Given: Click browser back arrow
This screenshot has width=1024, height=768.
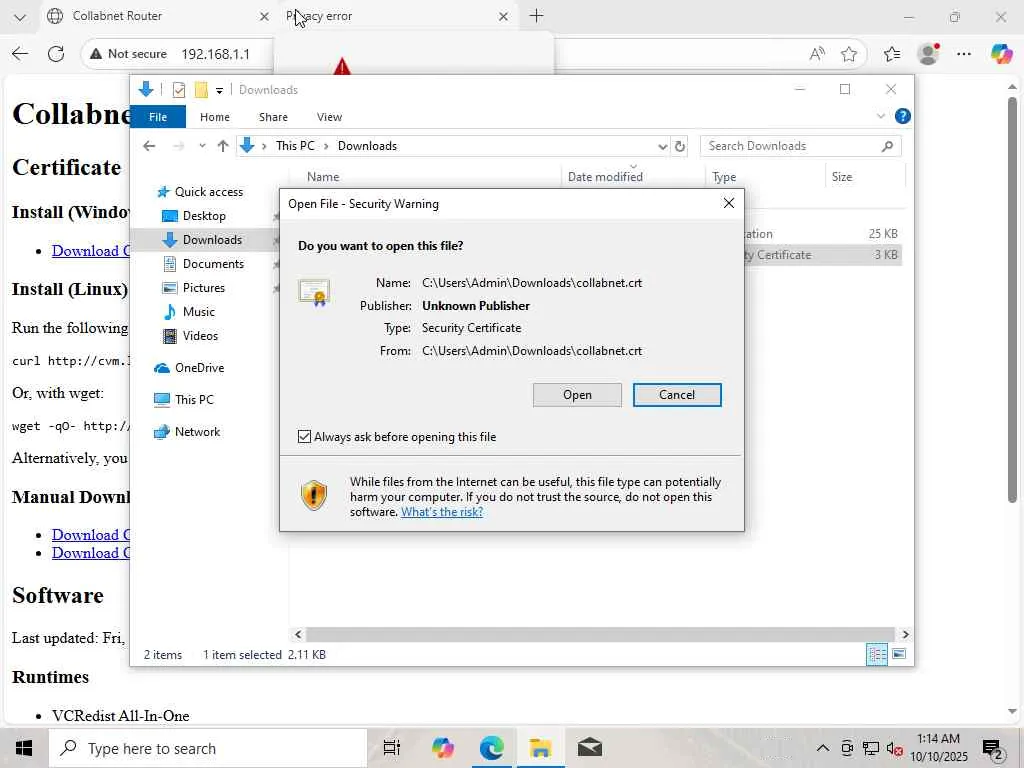Looking at the screenshot, I should [x=20, y=54].
